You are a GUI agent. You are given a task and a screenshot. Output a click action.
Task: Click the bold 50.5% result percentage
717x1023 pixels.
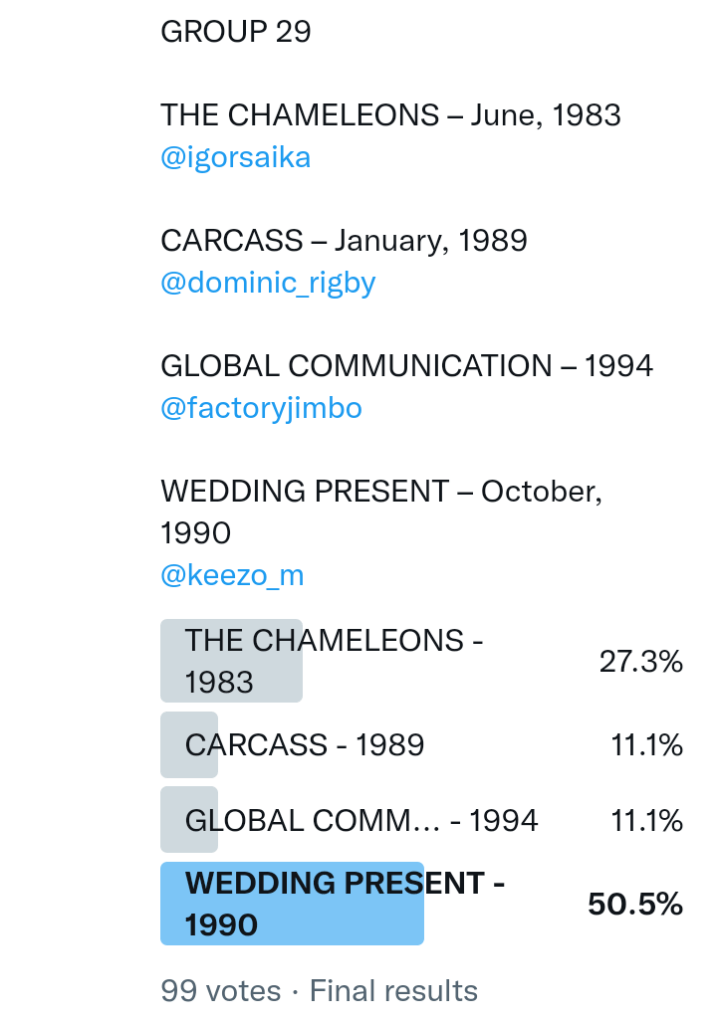tap(635, 904)
